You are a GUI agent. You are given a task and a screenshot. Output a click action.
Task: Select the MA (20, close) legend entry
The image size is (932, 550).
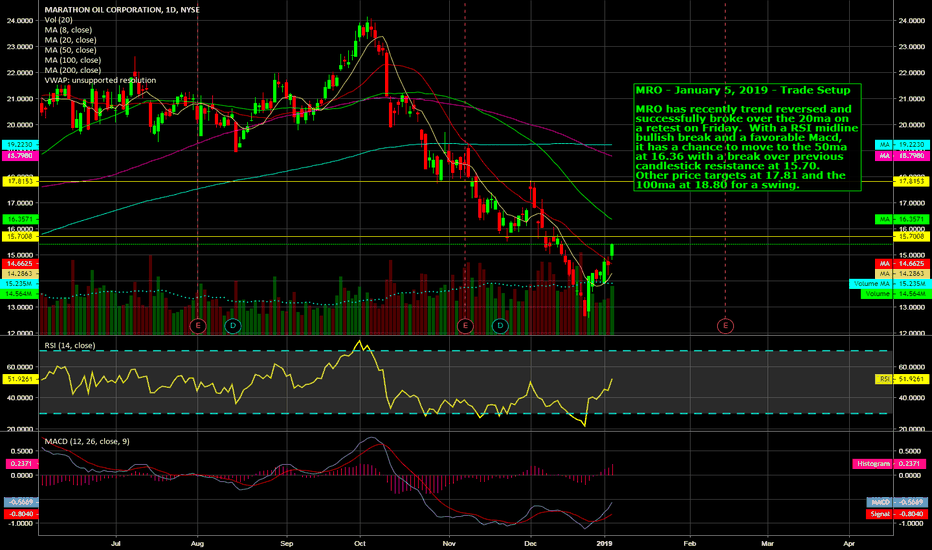(70, 40)
